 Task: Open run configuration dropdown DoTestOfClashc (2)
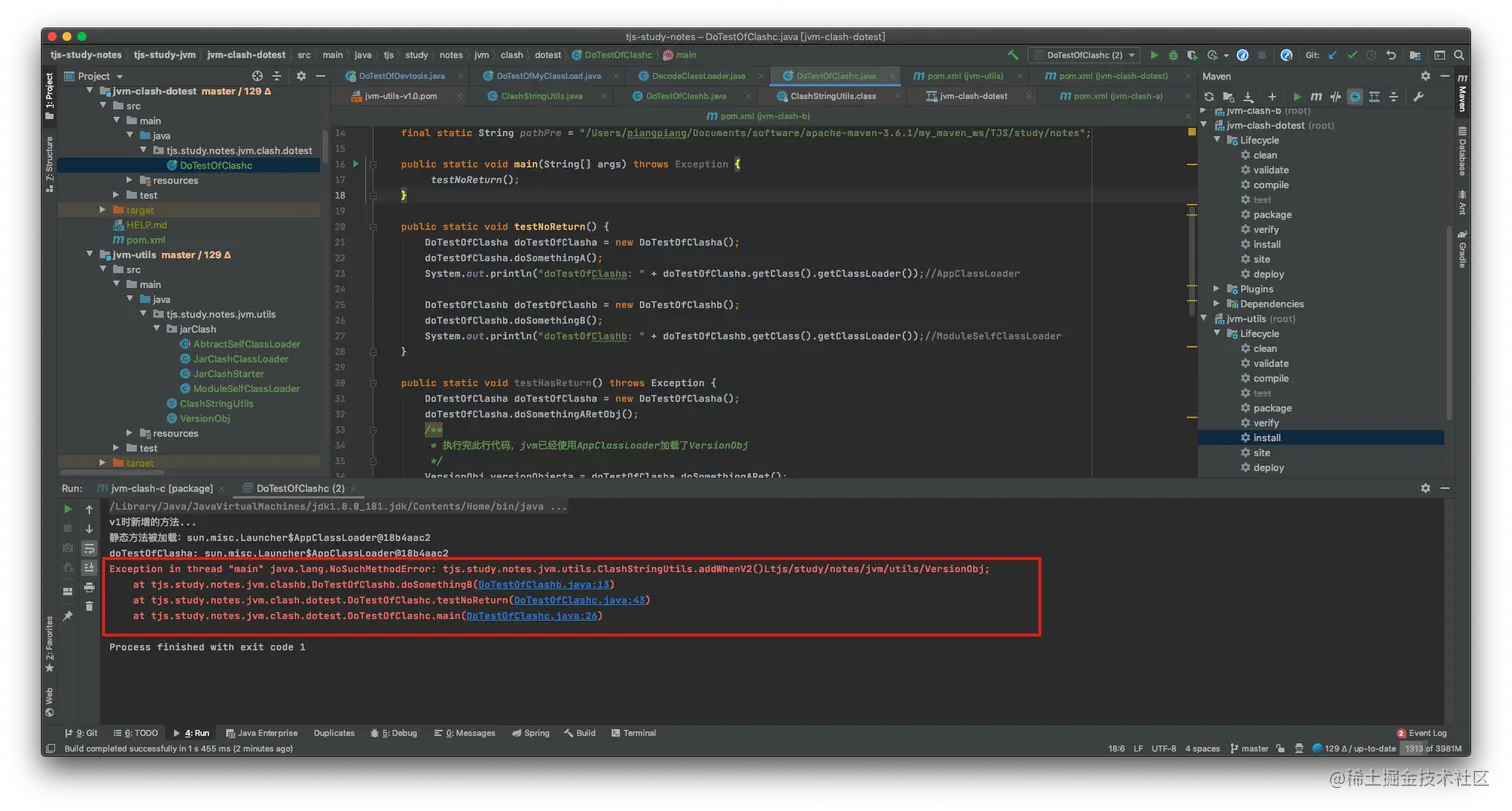click(1085, 55)
